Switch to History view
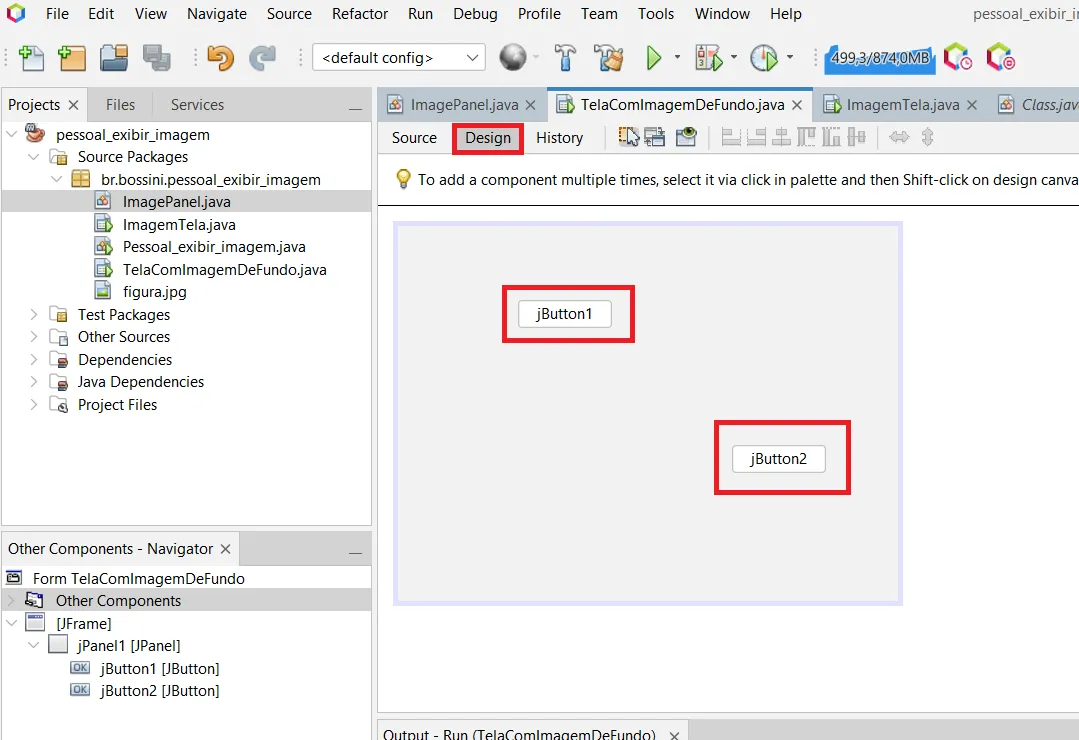 pos(559,138)
